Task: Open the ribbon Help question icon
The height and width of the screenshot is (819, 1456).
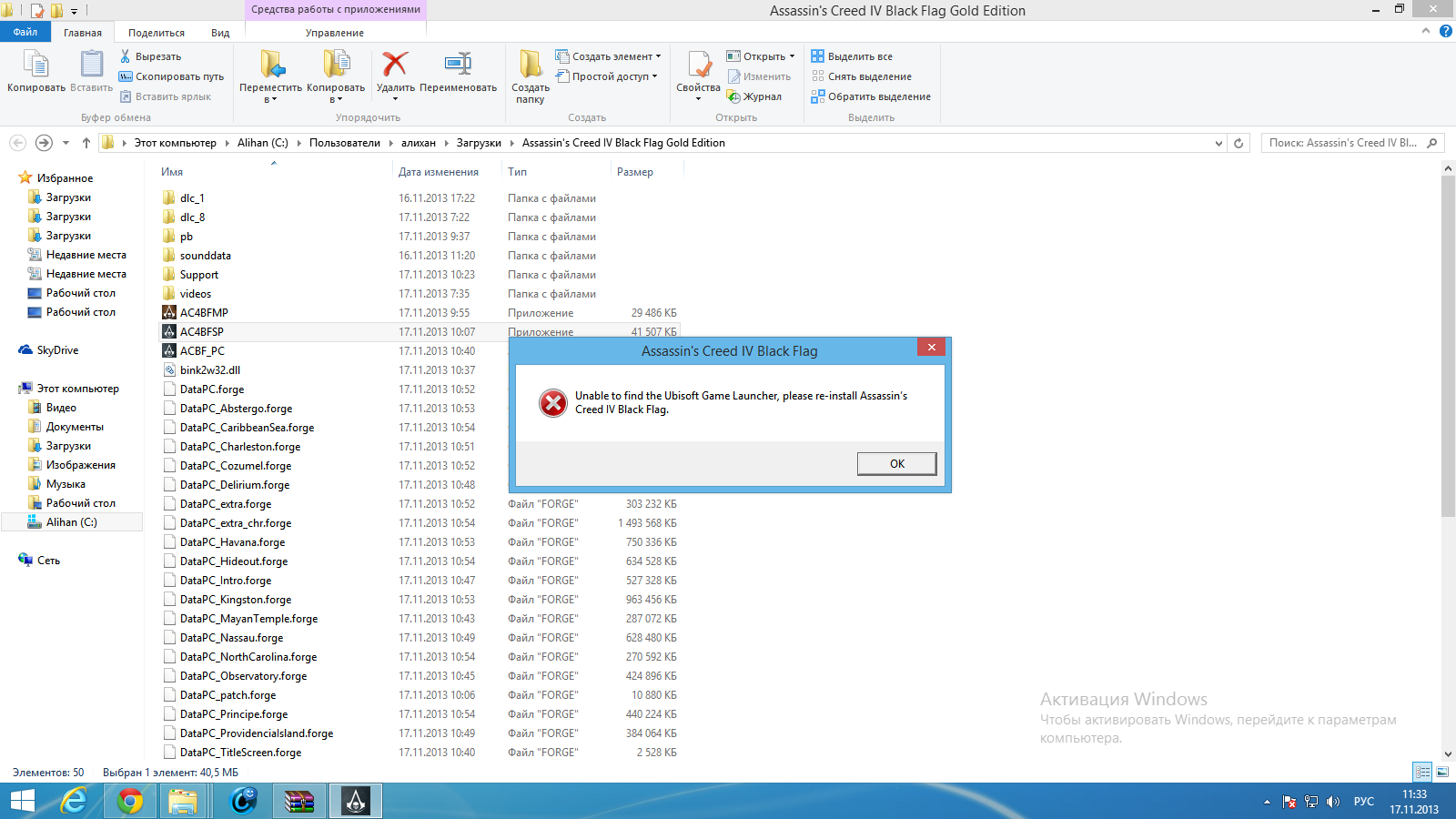Action: [x=1445, y=31]
